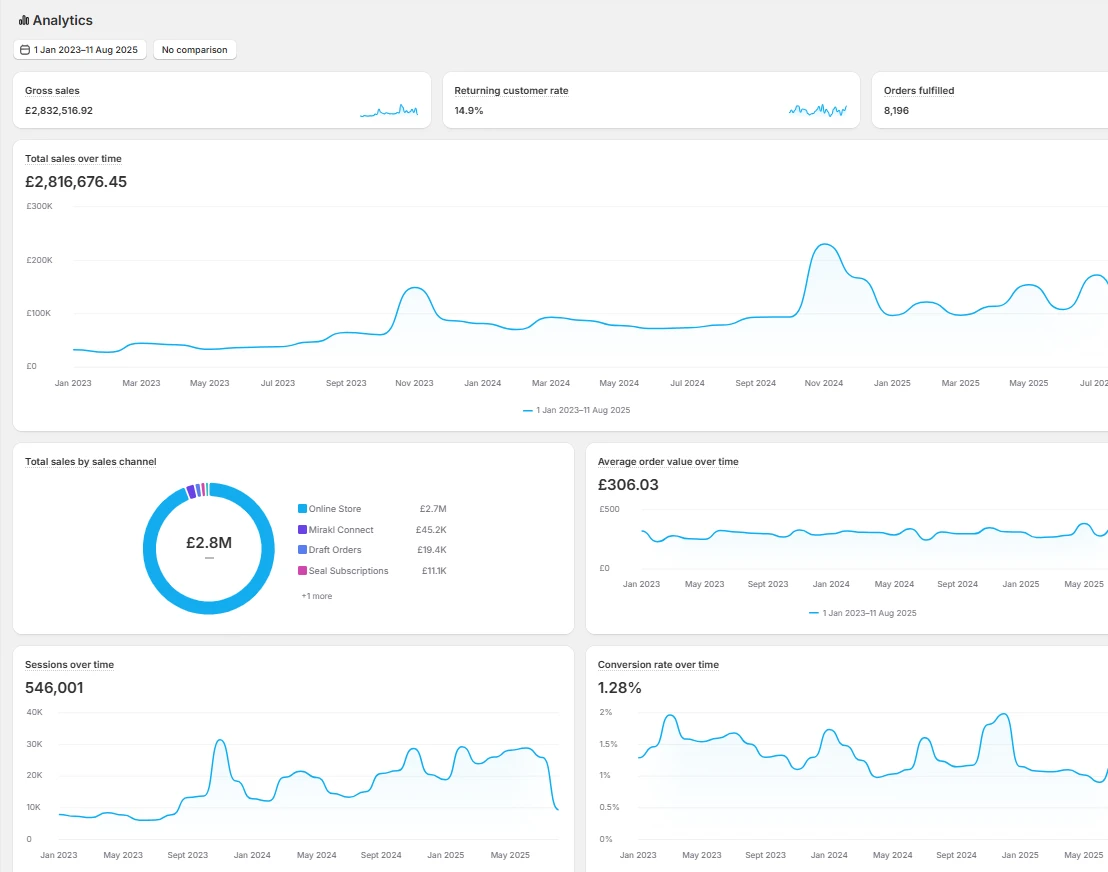Viewport: 1108px width, 872px height.
Task: Click the Online Store blue legend swatch
Action: point(302,509)
